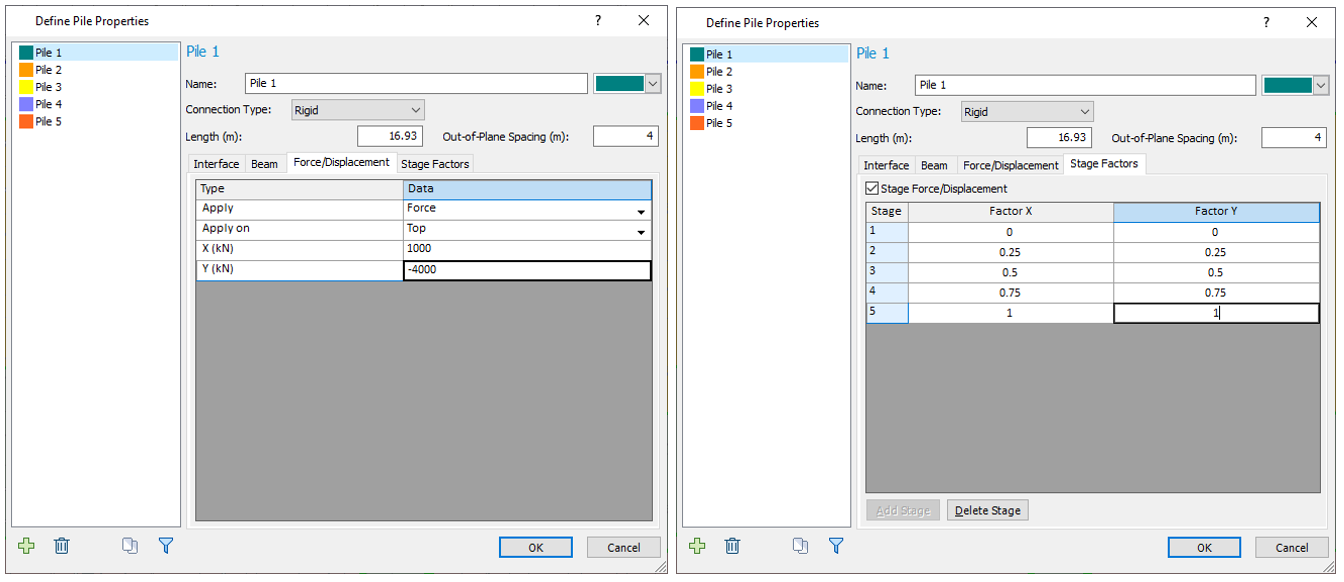1344x582 pixels.
Task: Click the Delete Stage button
Action: (988, 510)
